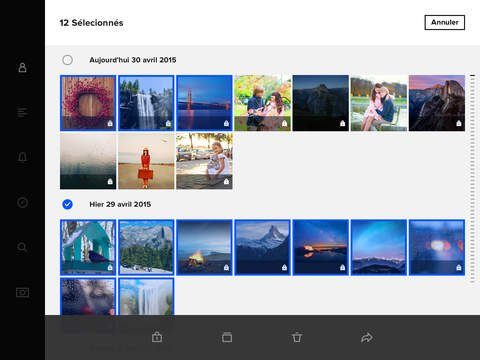Image resolution: width=480 pixels, height=360 pixels.
Task: Open the feed list icon in sidebar
Action: pyautogui.click(x=22, y=112)
